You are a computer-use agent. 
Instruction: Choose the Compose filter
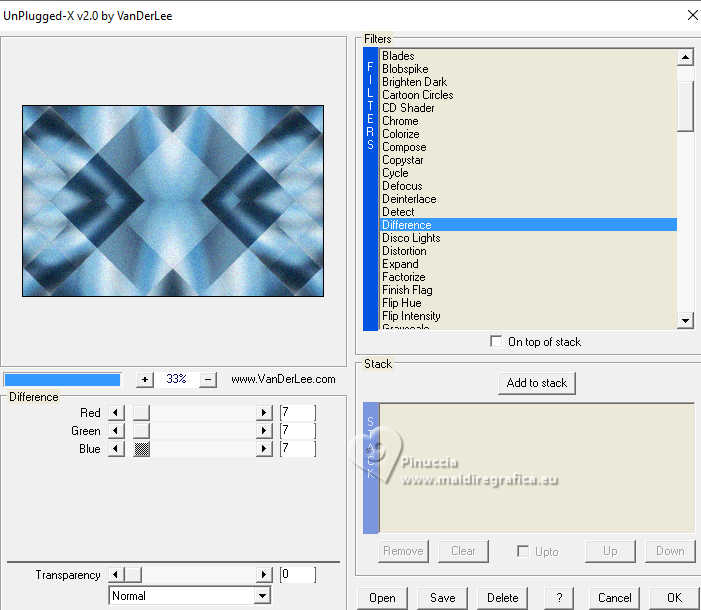528,147
